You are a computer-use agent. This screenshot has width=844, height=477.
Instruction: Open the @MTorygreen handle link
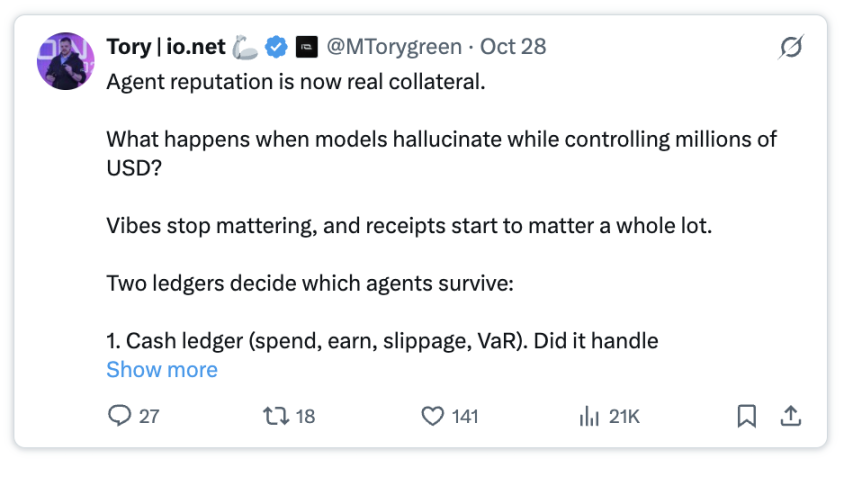pyautogui.click(x=394, y=47)
